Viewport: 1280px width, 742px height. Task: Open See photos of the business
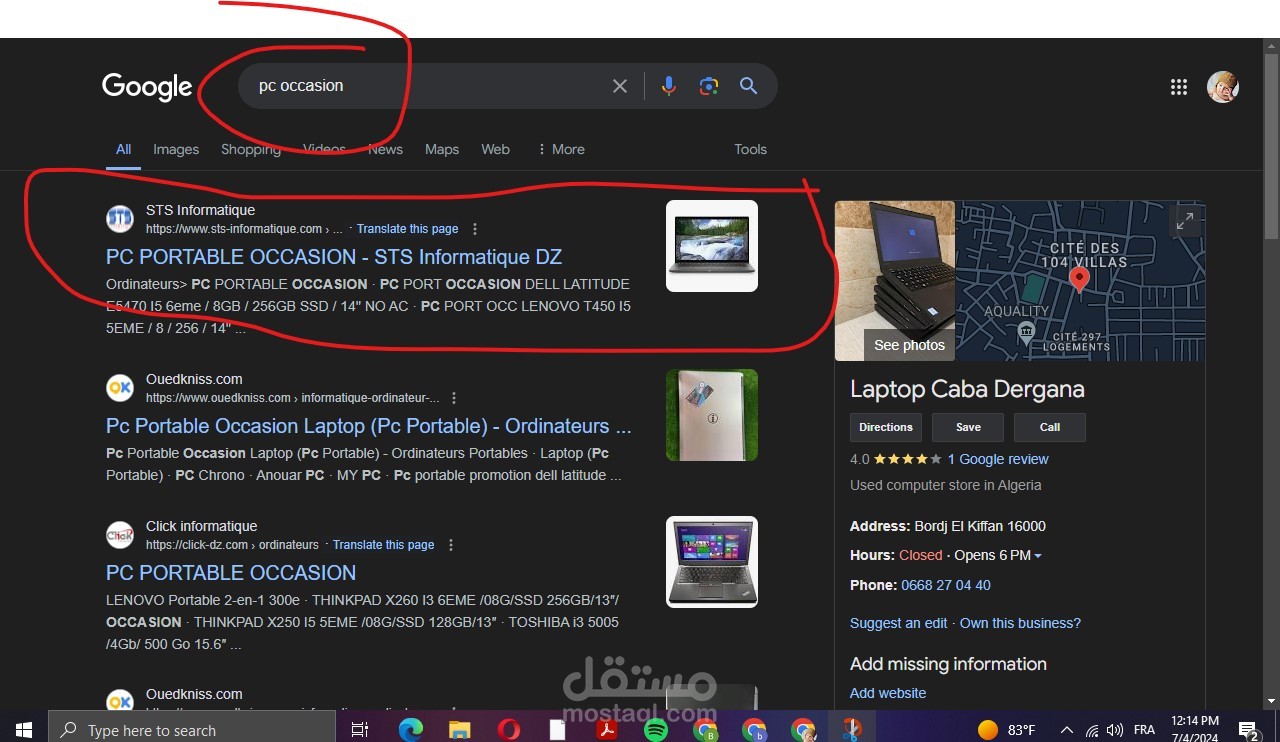(x=909, y=345)
